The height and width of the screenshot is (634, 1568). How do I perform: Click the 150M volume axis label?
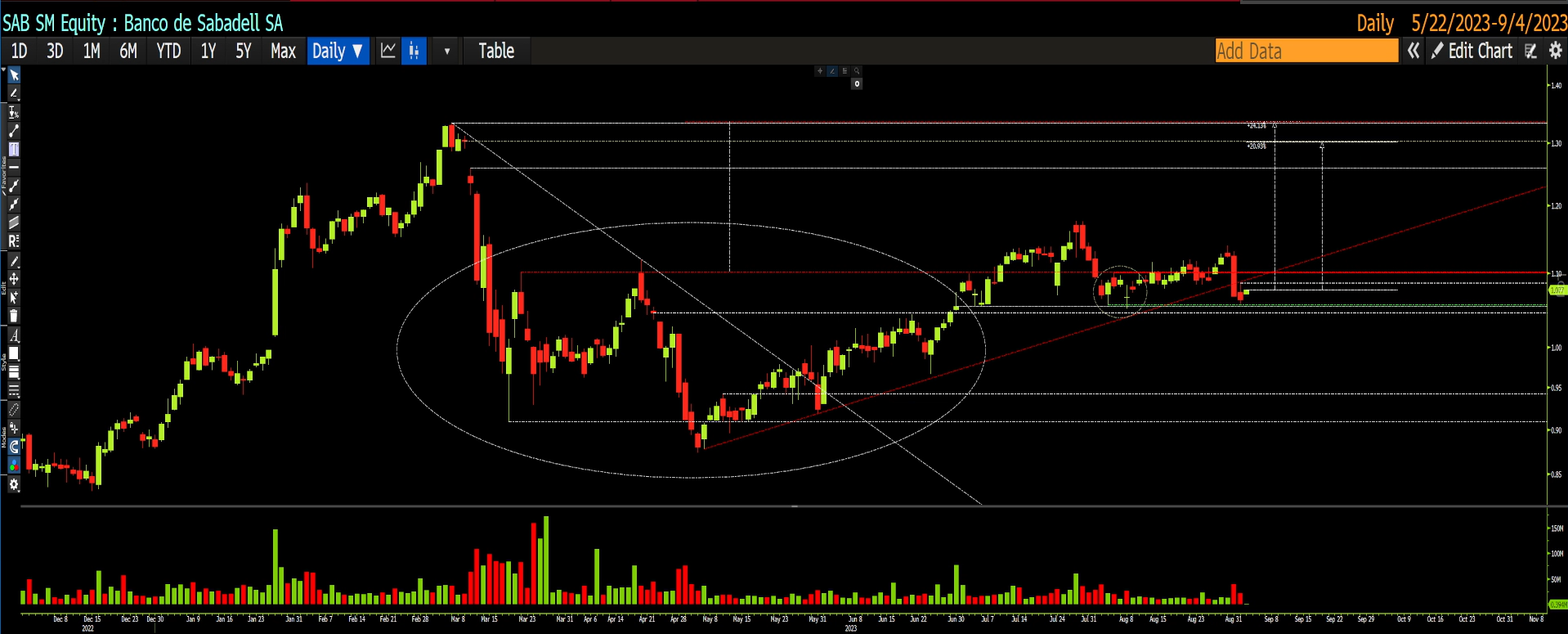pyautogui.click(x=1557, y=528)
